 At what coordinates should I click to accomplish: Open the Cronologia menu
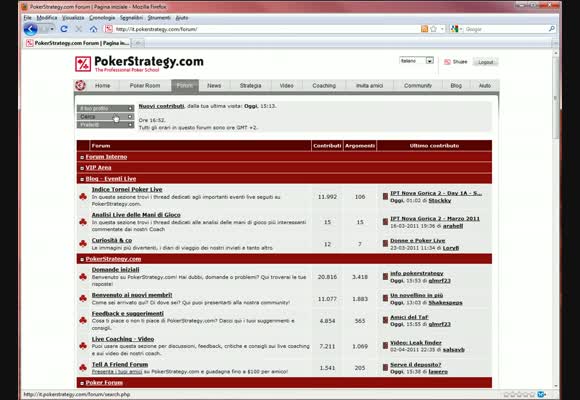point(102,18)
